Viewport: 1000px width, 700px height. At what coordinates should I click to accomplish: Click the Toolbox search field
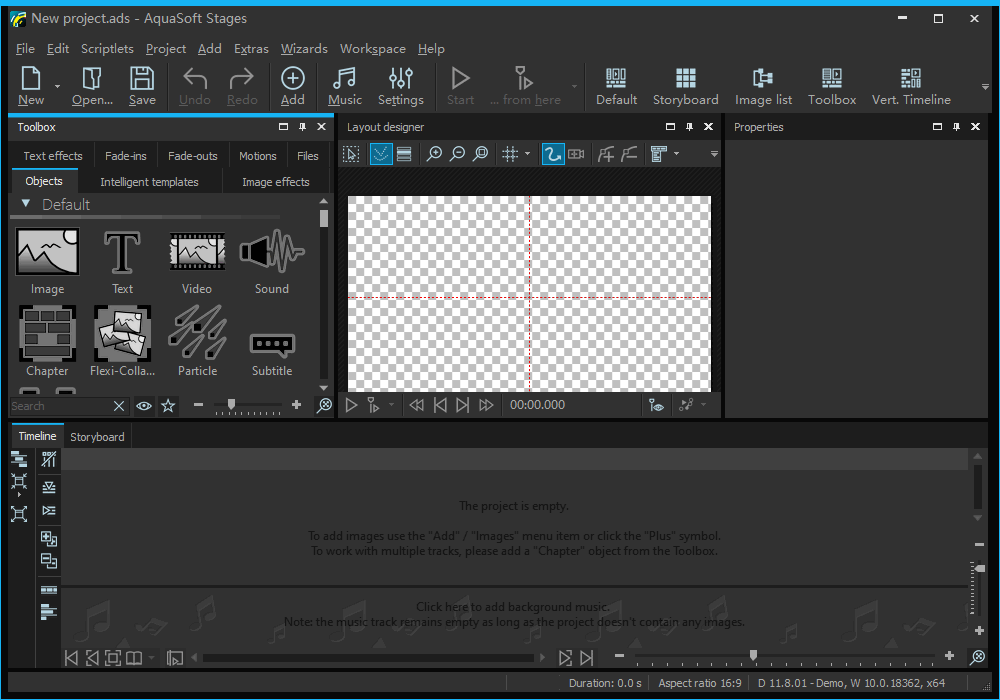[58, 406]
